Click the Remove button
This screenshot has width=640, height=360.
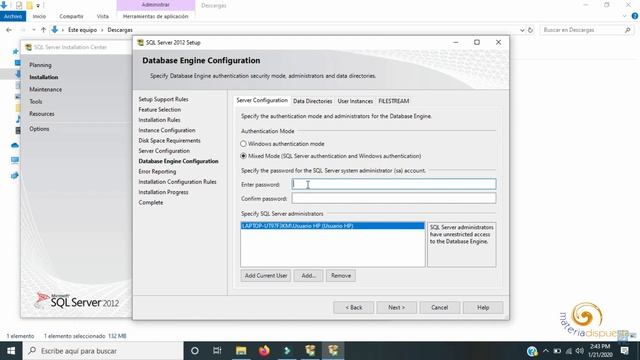tap(341, 276)
